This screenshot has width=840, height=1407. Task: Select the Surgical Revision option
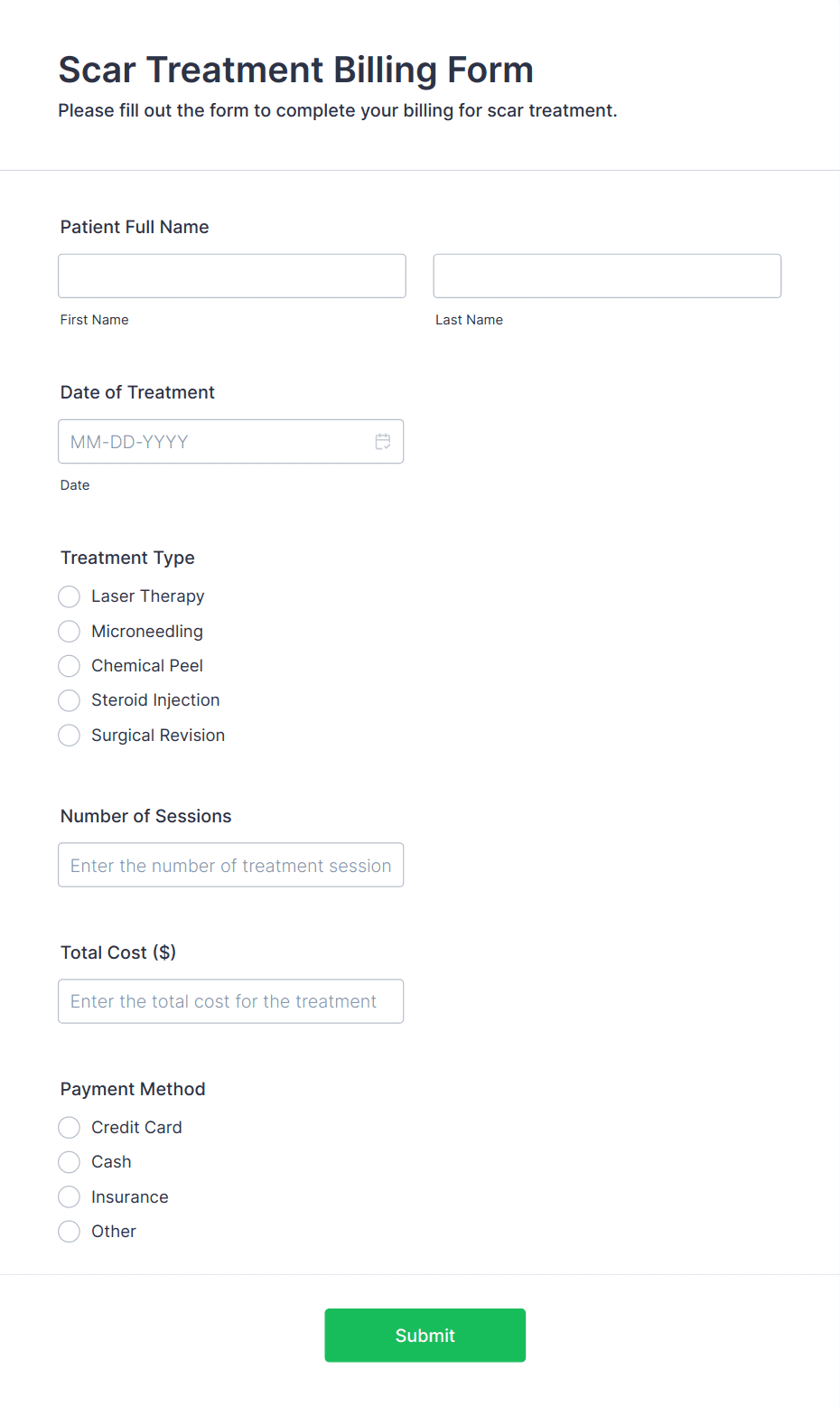(x=70, y=736)
